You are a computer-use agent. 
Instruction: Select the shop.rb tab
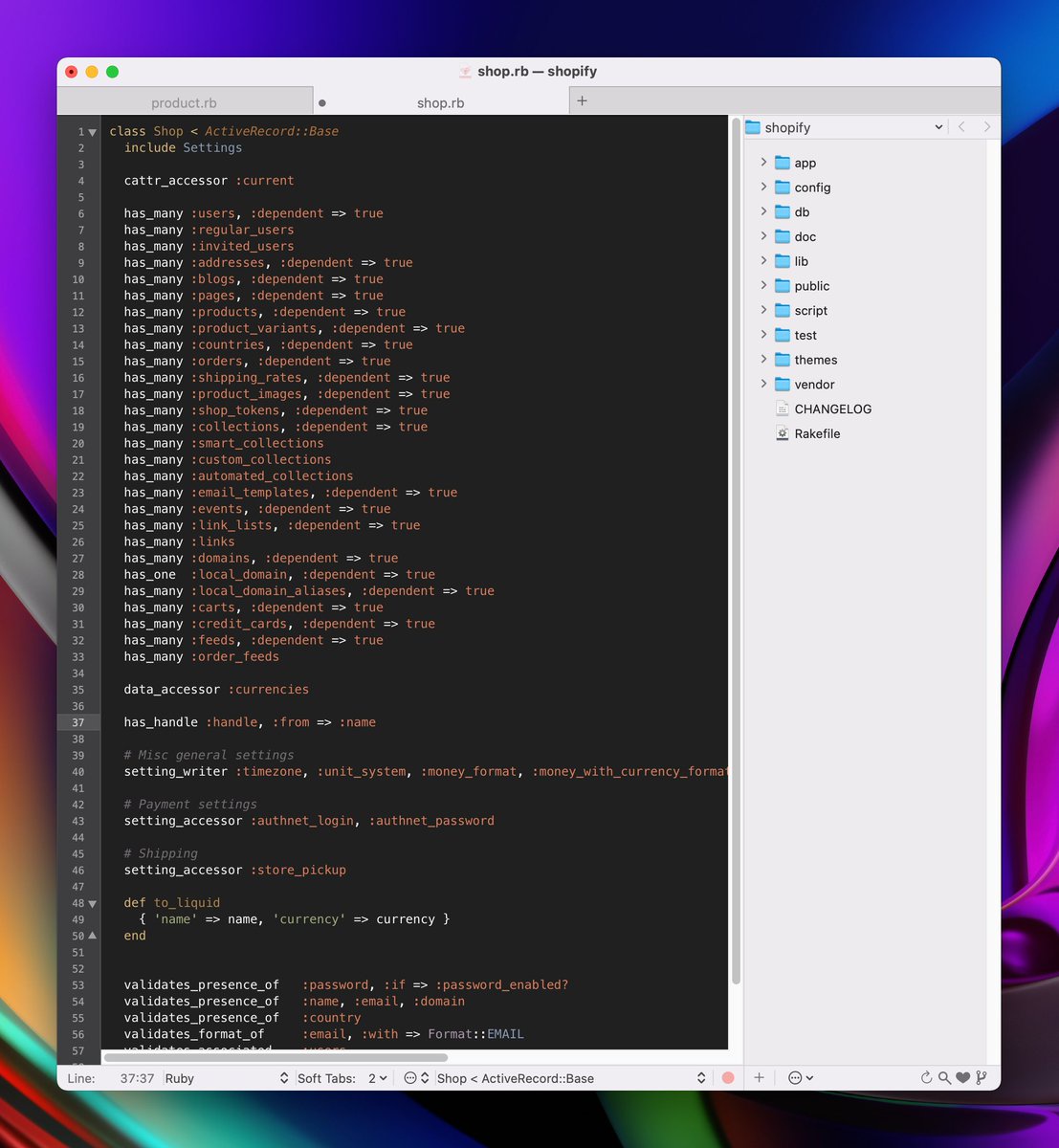coord(440,102)
